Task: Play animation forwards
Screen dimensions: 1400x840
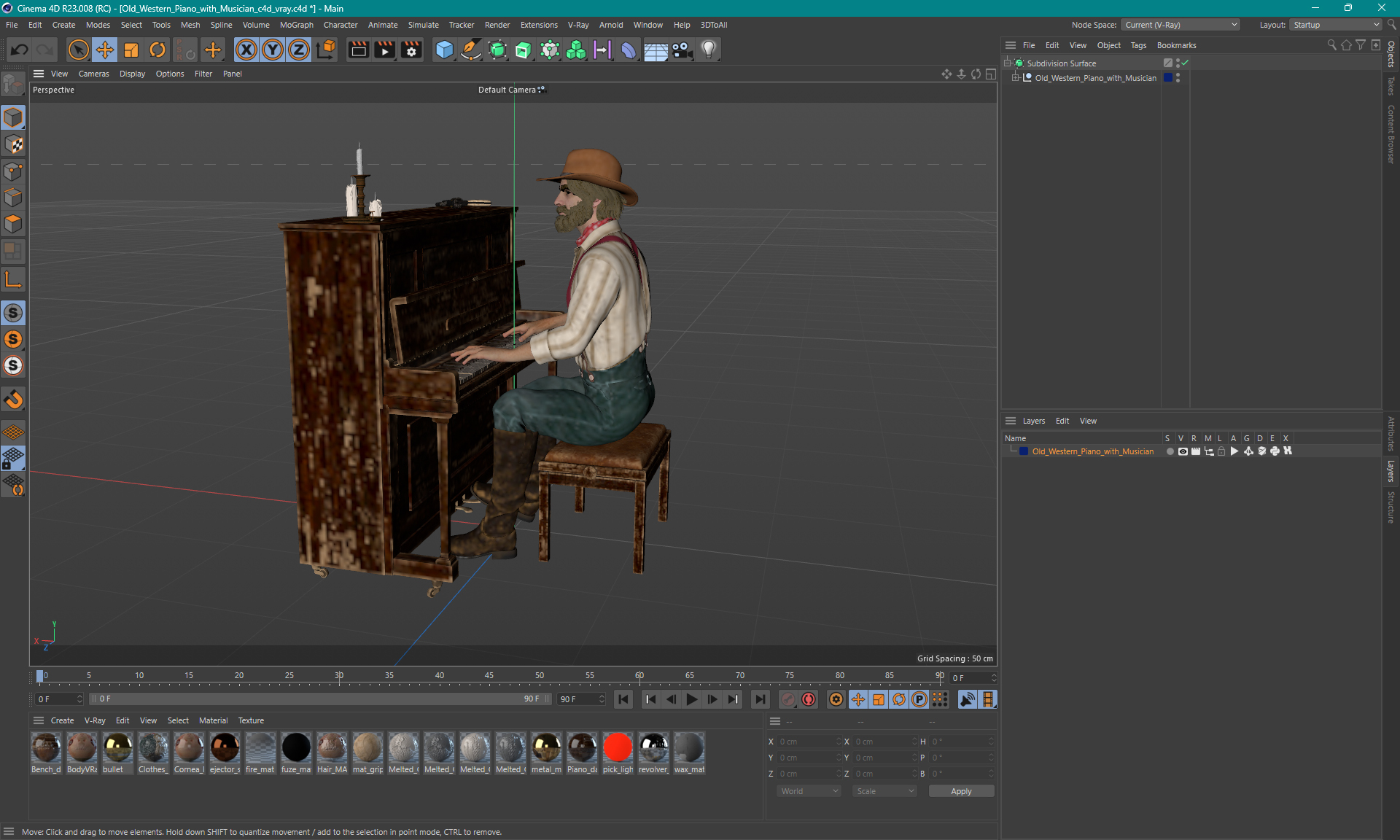Action: (x=692, y=699)
